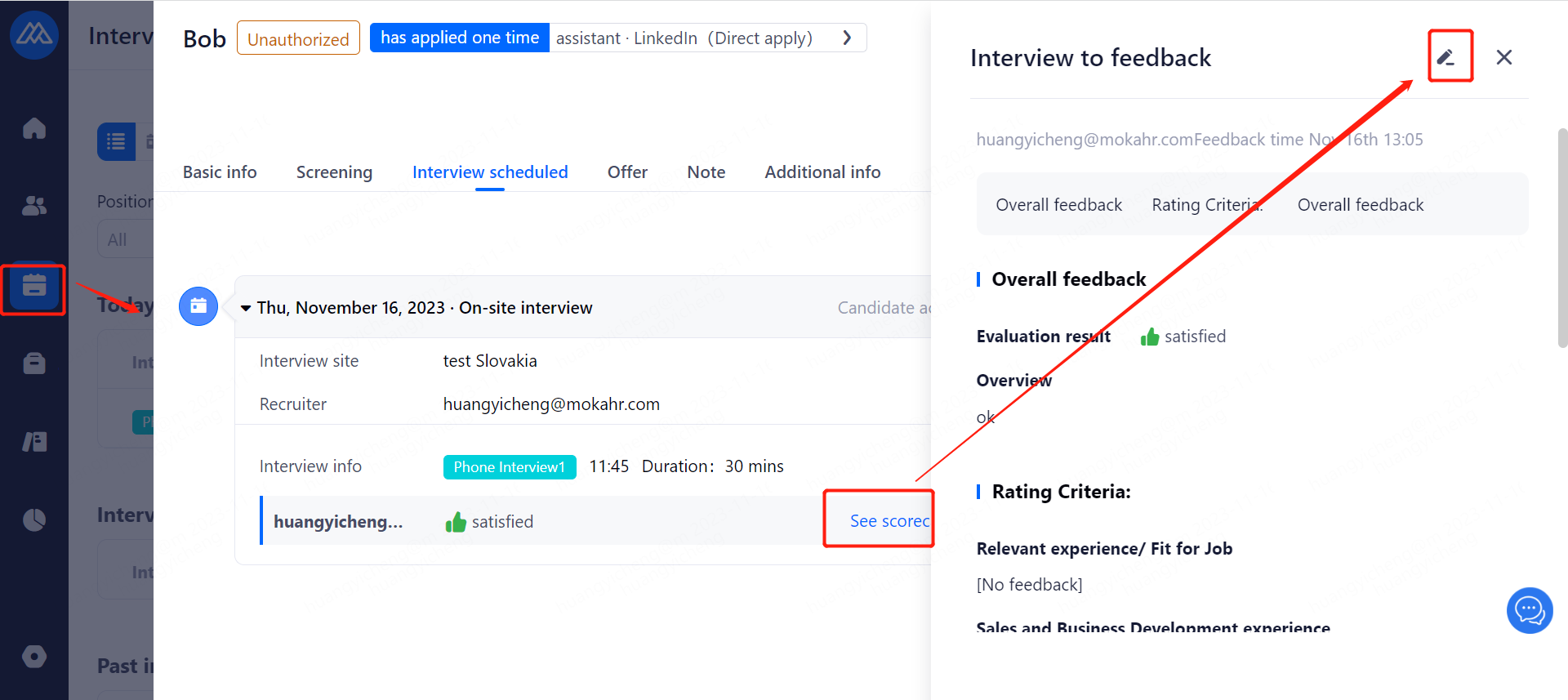Expand the application history chevron arrow
Image resolution: width=1568 pixels, height=700 pixels.
click(847, 38)
